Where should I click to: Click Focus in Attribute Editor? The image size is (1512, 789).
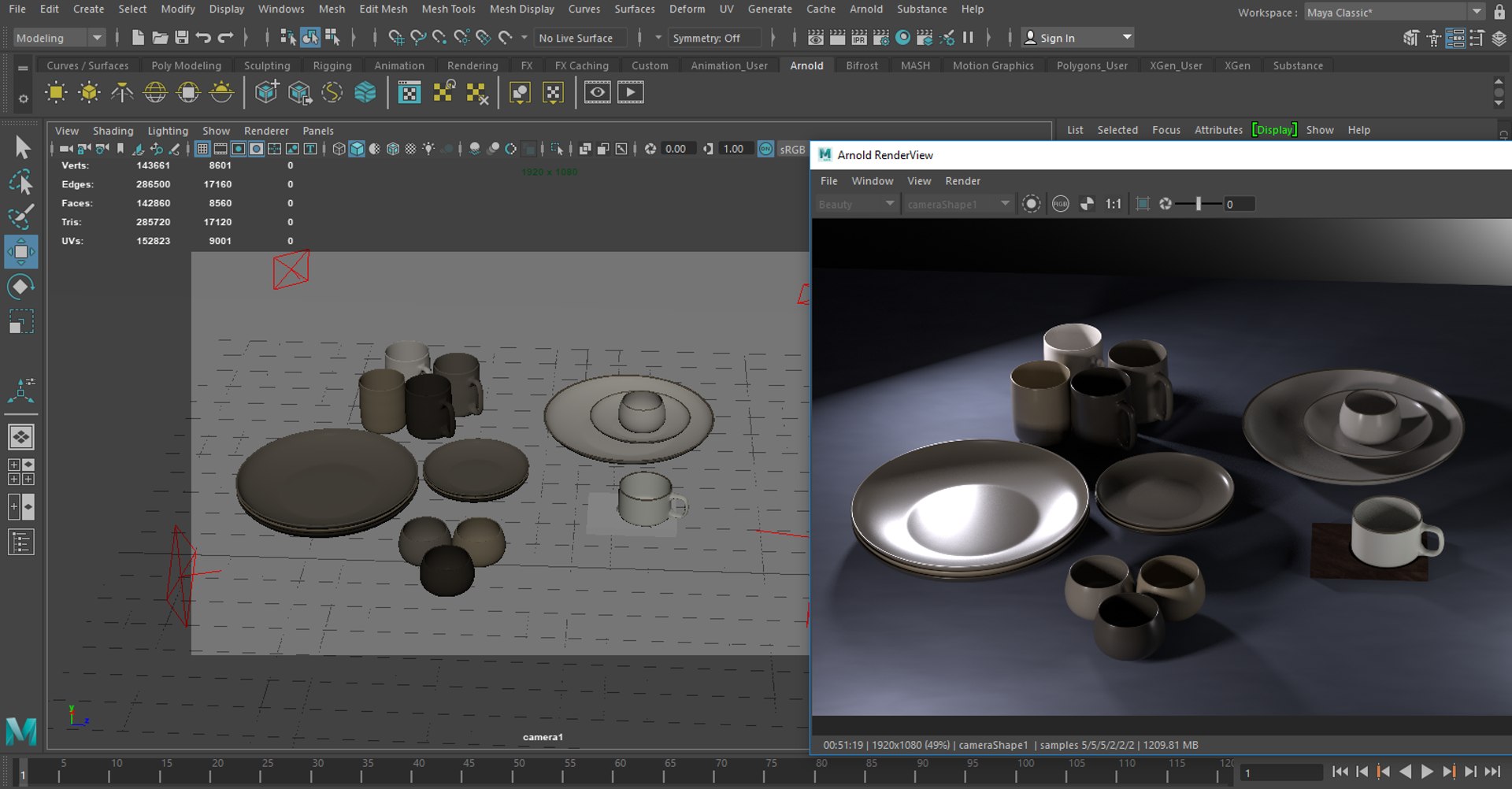click(x=1165, y=130)
